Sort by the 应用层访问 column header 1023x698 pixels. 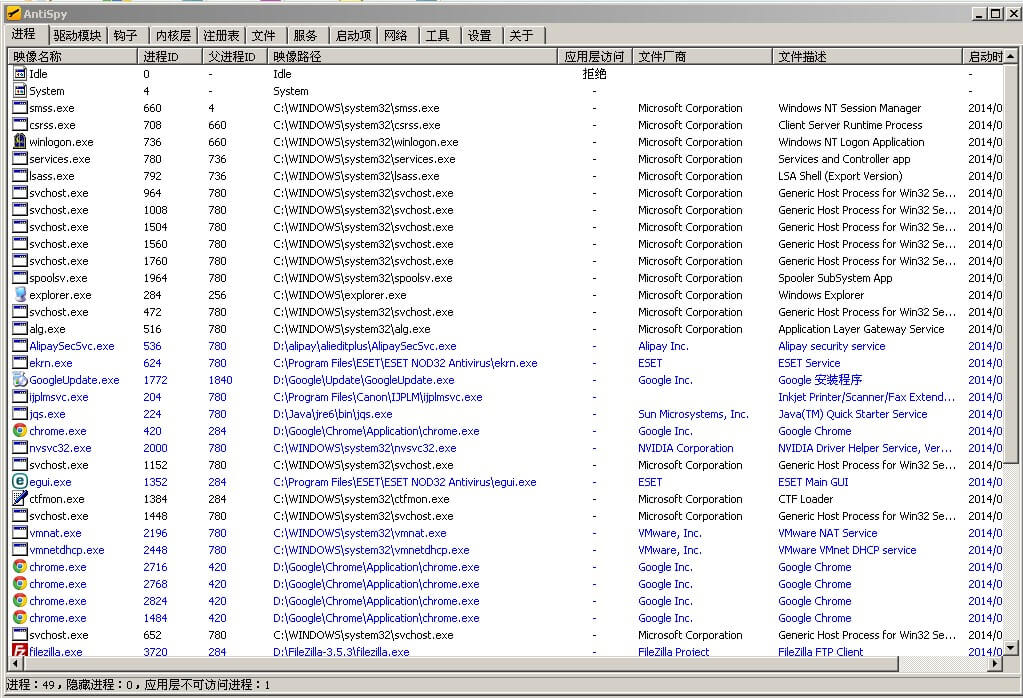[595, 57]
